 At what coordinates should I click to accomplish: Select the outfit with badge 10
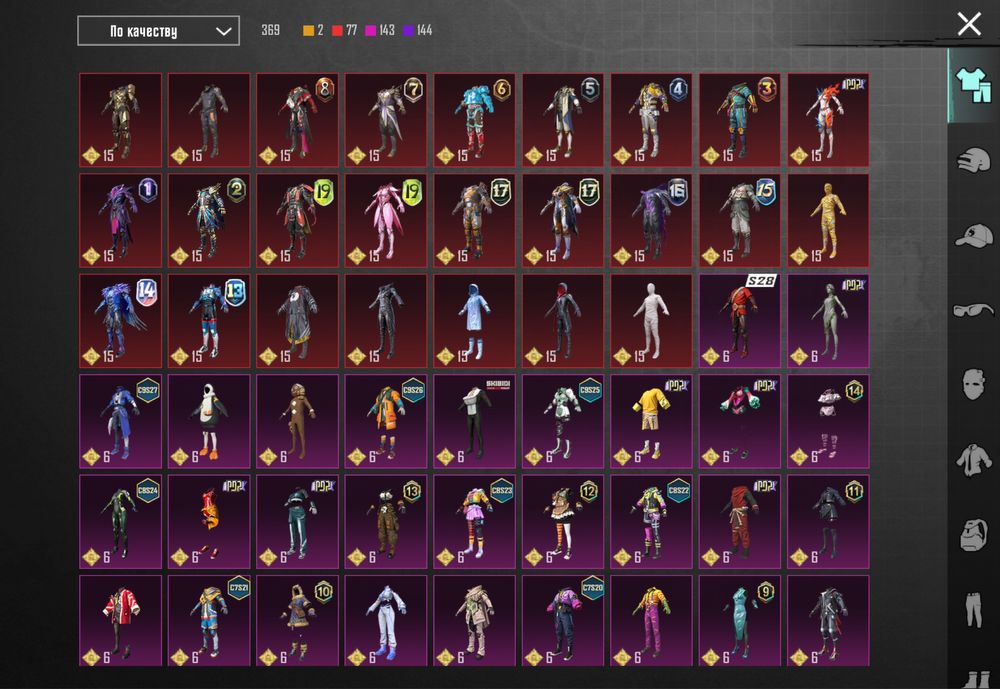coord(297,621)
